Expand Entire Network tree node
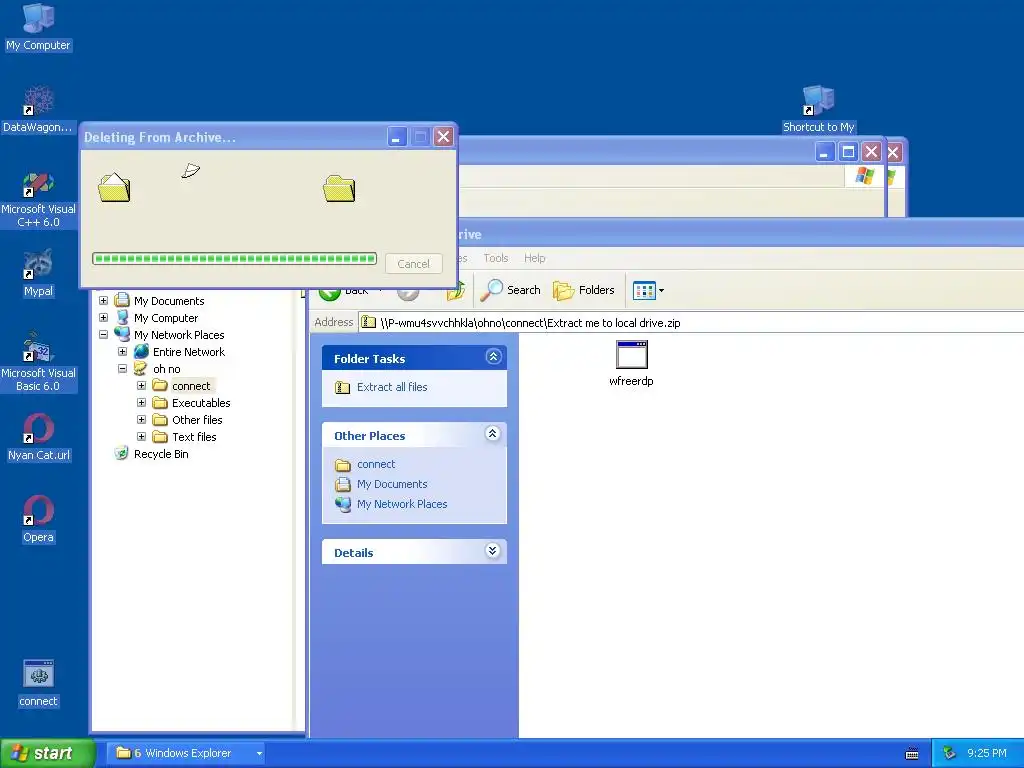Viewport: 1024px width, 768px height. [122, 351]
